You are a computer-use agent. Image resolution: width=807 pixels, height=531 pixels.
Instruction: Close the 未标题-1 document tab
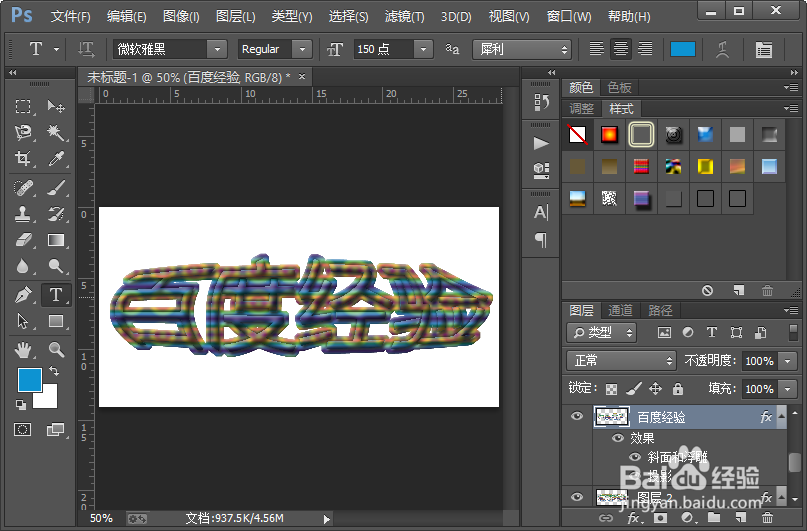point(302,77)
